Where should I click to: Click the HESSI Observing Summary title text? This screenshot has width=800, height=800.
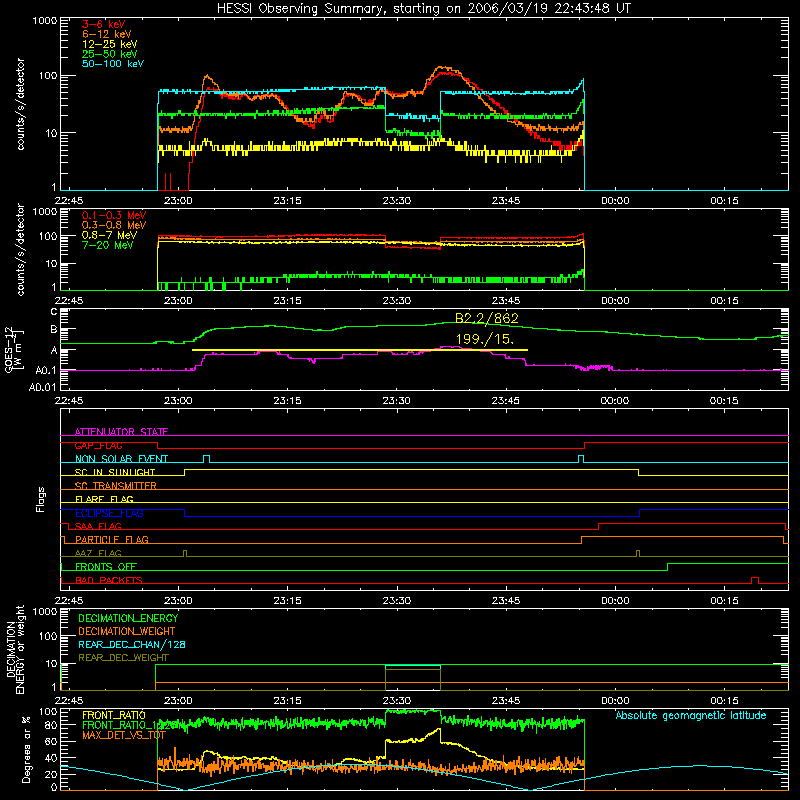423,9
